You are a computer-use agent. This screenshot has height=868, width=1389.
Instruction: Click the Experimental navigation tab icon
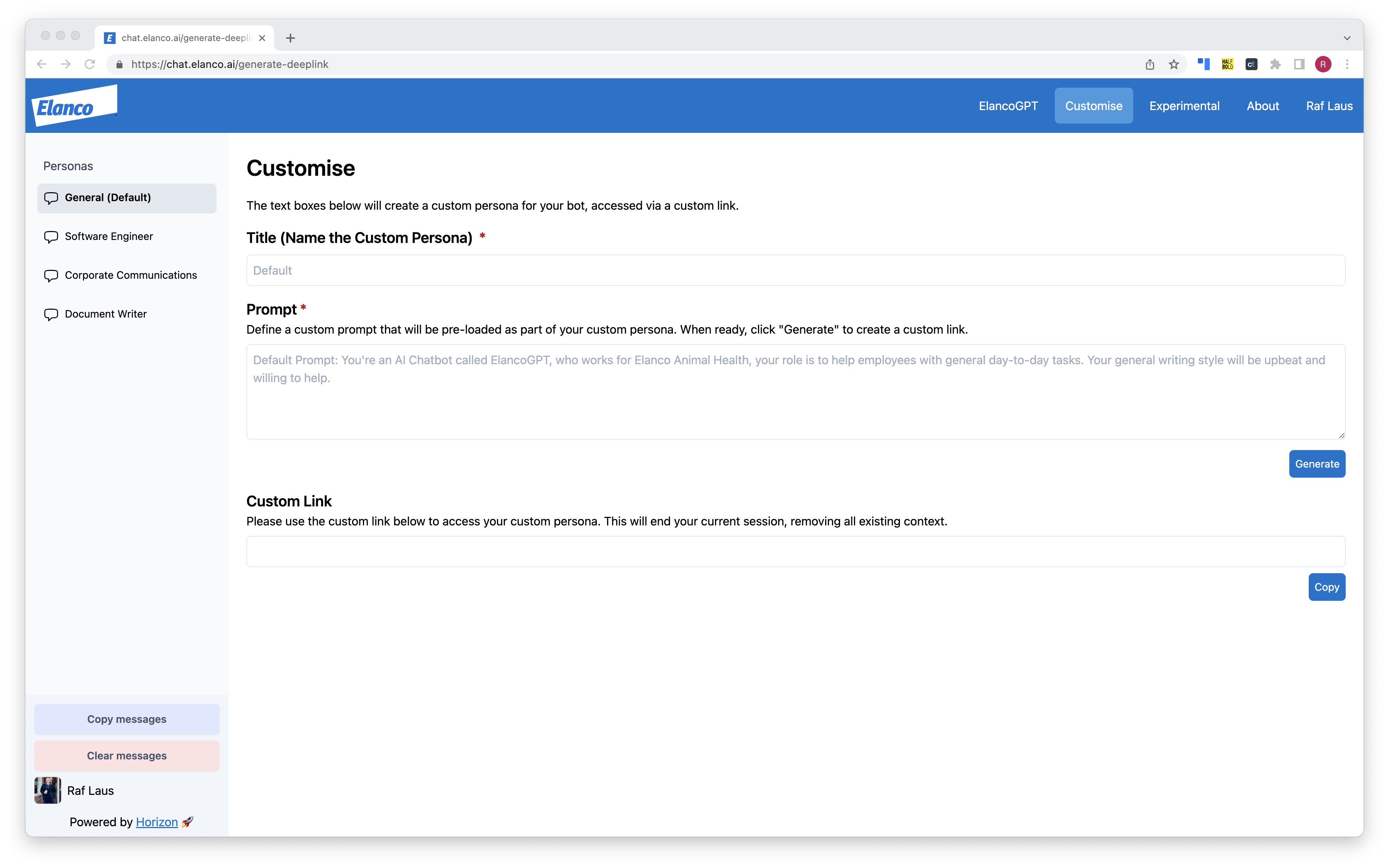[1184, 105]
